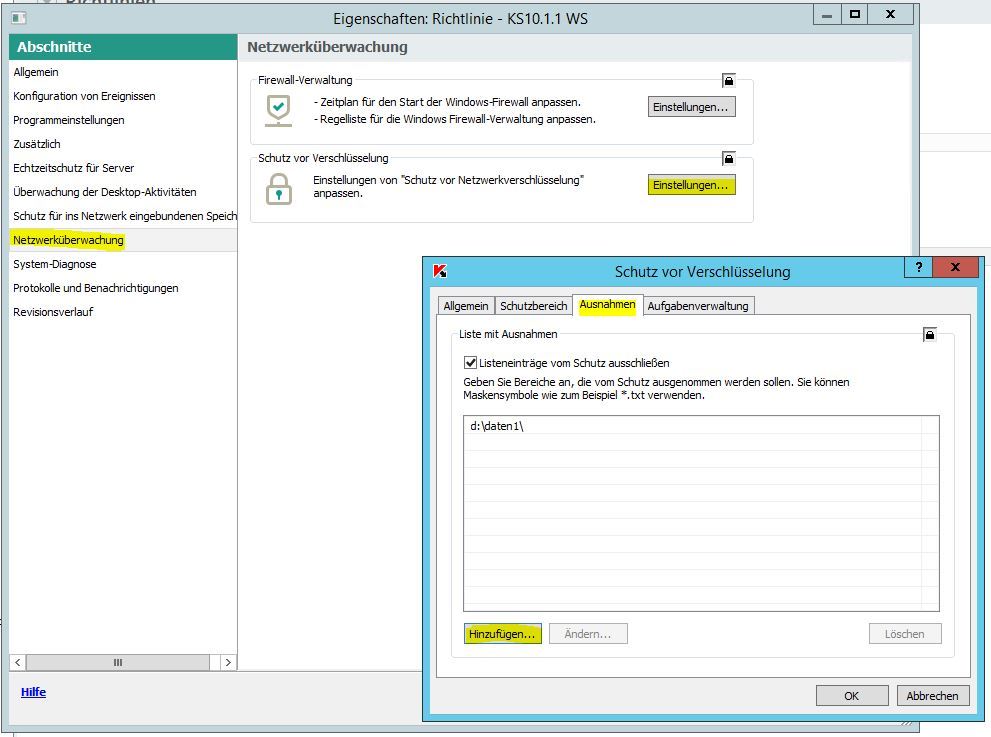Image resolution: width=991 pixels, height=737 pixels.
Task: Open Überwachung der Desktop-Aktivitäten section
Action: tap(123, 192)
